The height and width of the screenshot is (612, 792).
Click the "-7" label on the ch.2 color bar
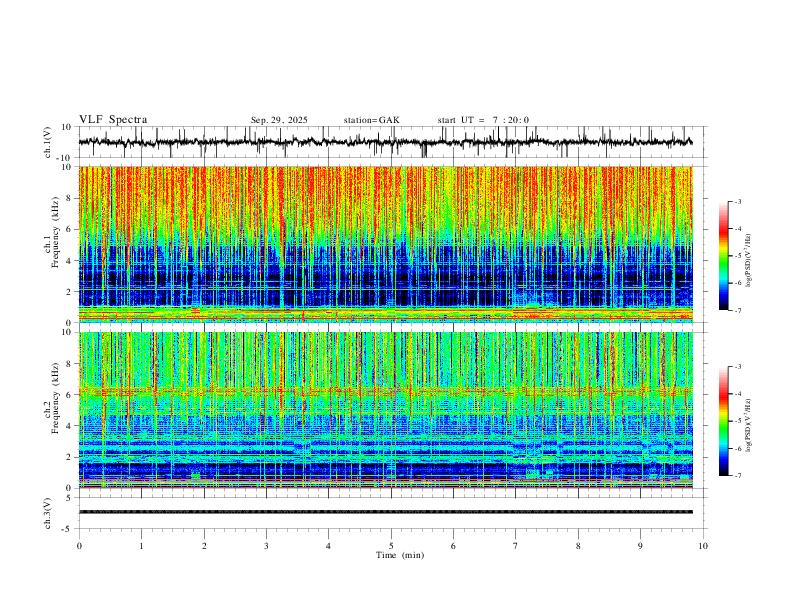738,476
